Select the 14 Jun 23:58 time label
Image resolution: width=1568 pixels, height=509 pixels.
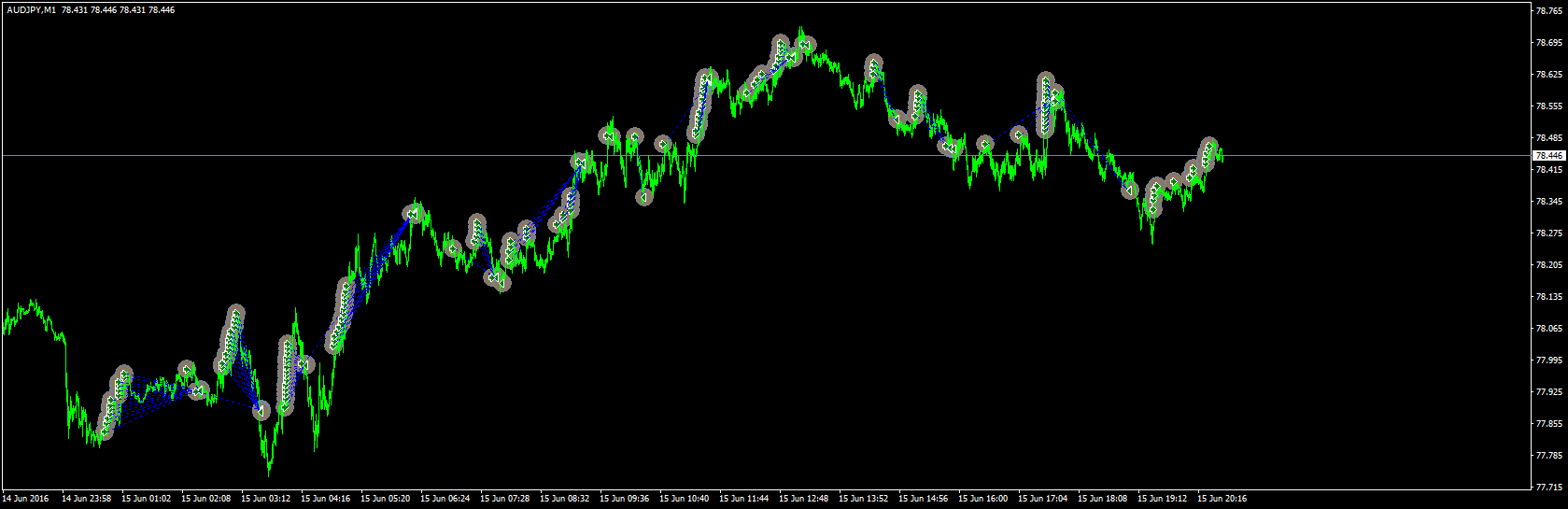pos(86,499)
